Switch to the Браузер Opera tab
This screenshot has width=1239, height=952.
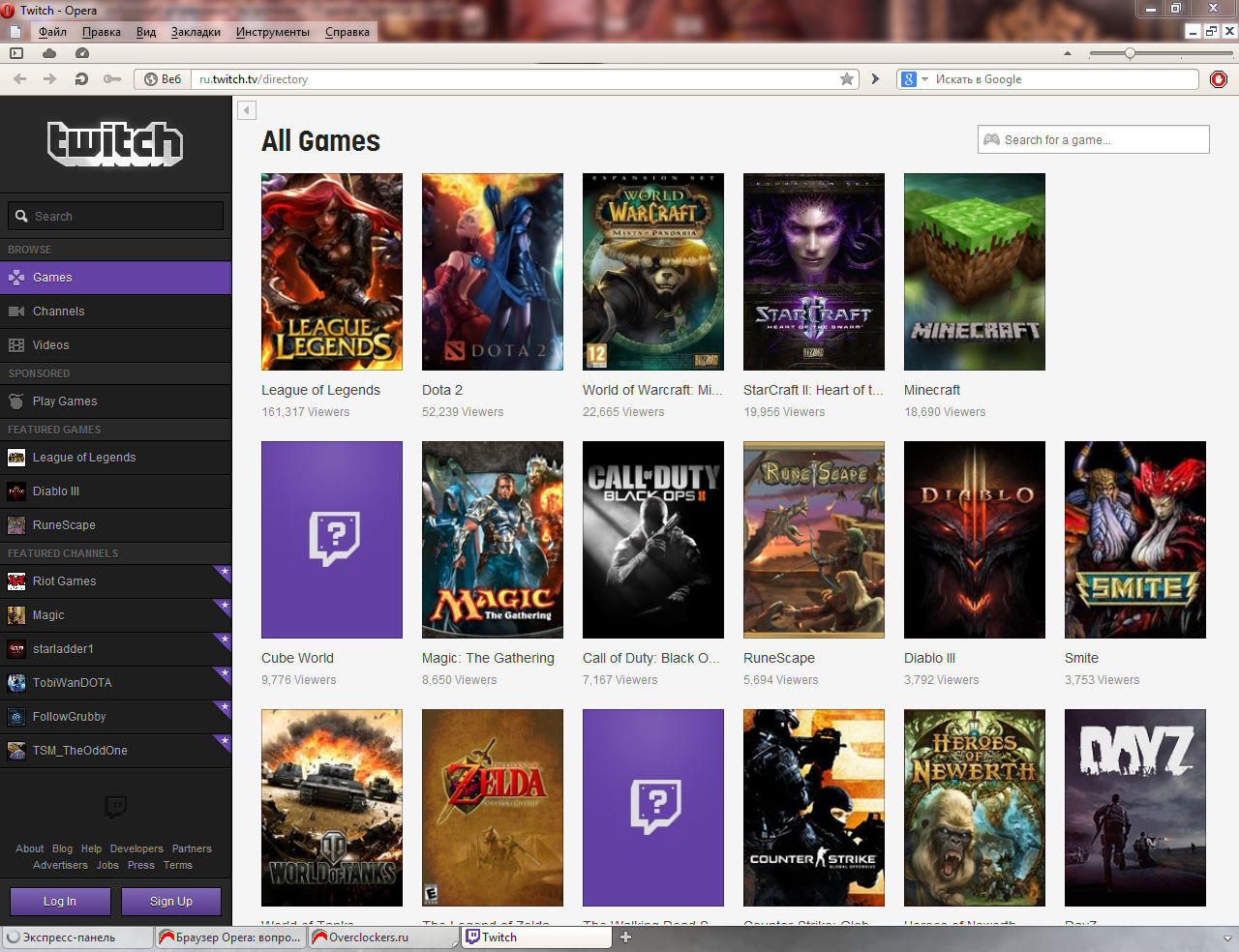[x=230, y=937]
